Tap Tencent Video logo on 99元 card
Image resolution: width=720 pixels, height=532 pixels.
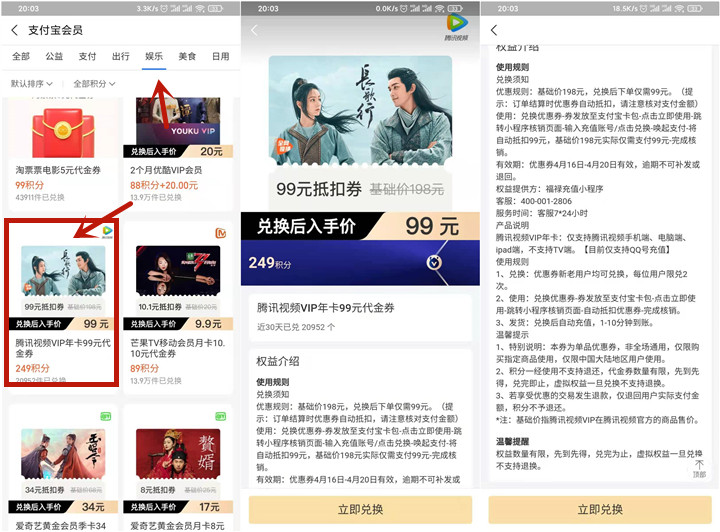pyautogui.click(x=107, y=231)
